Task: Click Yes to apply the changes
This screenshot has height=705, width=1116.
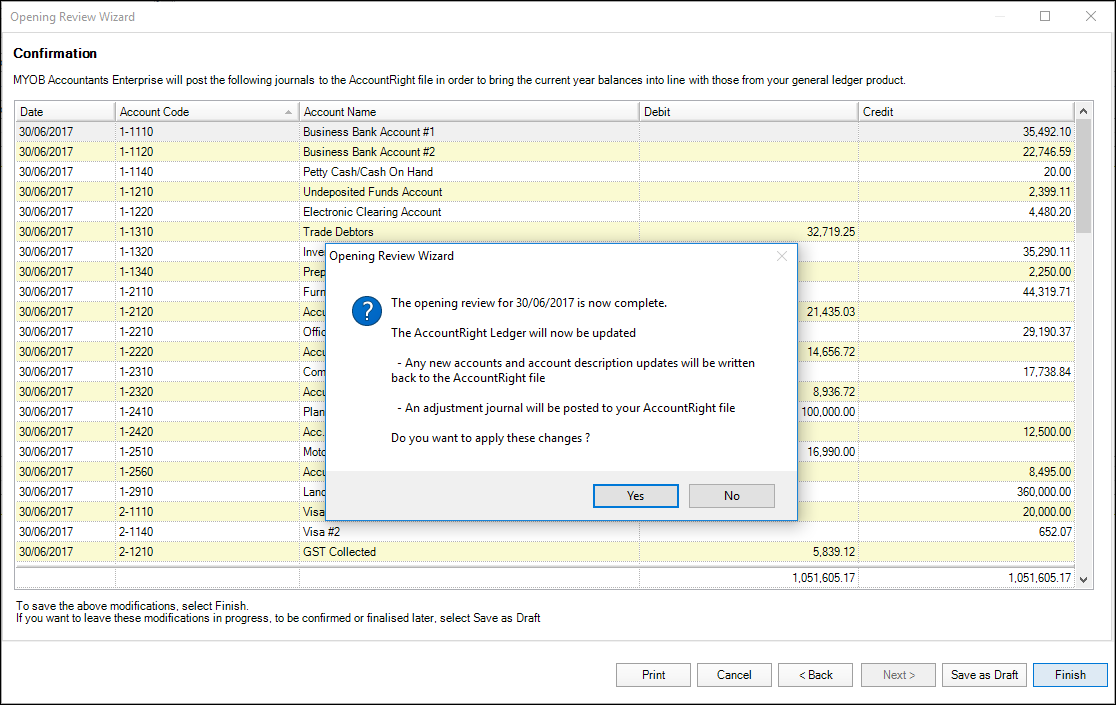Action: tap(635, 496)
